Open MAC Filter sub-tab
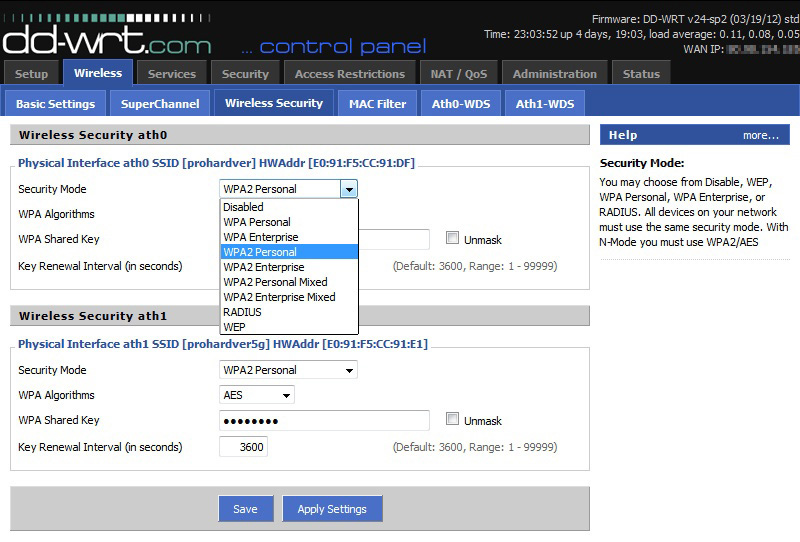Screen dimensions: 800x542 [x=378, y=104]
